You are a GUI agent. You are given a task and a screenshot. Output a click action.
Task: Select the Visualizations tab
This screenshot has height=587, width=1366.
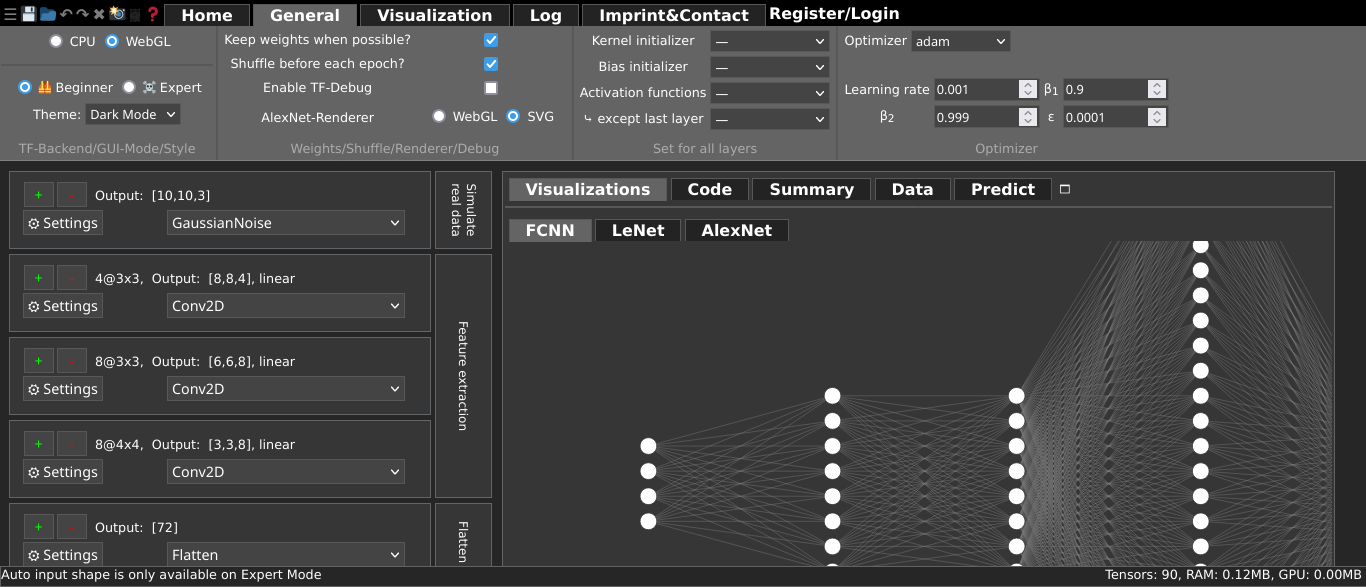point(588,189)
